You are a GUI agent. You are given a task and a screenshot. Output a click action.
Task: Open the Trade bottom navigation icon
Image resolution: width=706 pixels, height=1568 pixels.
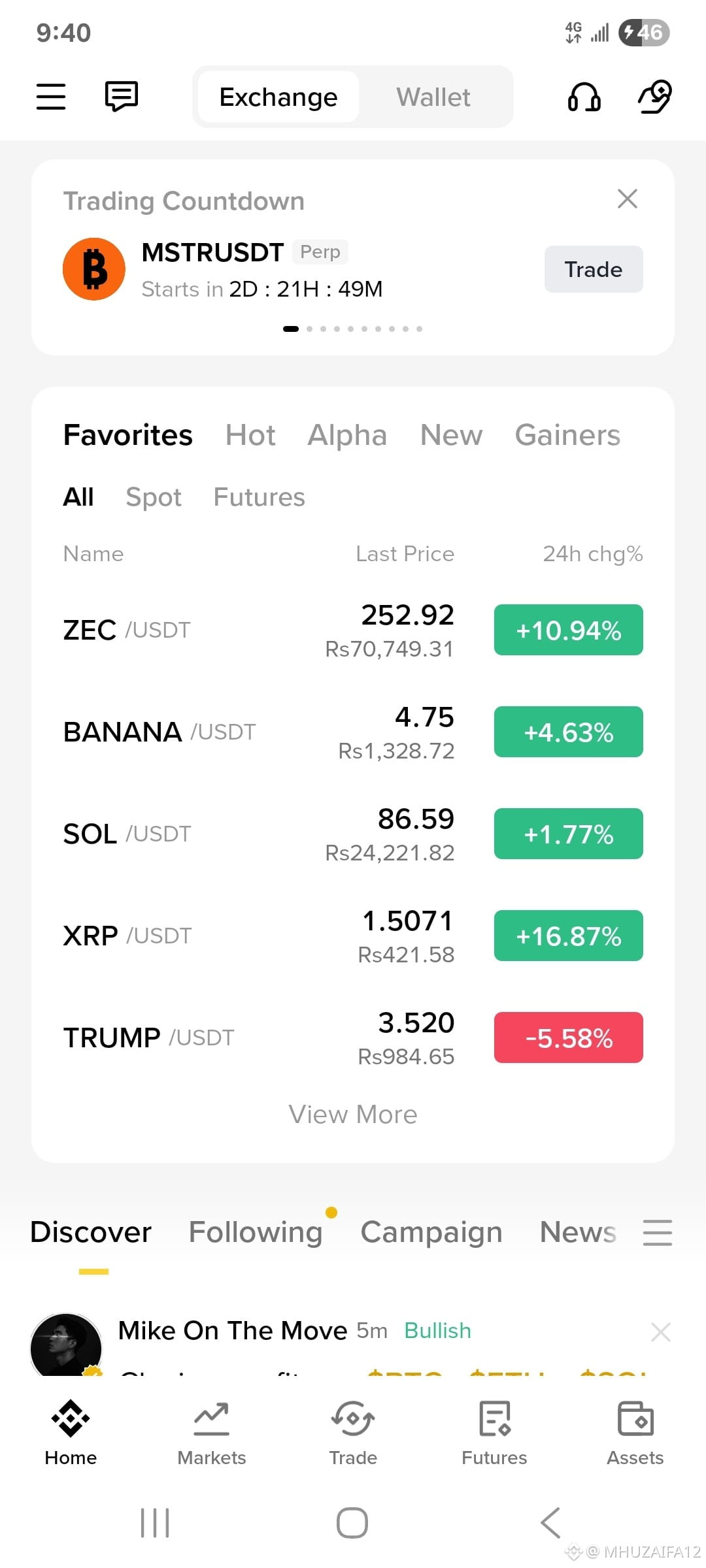(353, 1434)
